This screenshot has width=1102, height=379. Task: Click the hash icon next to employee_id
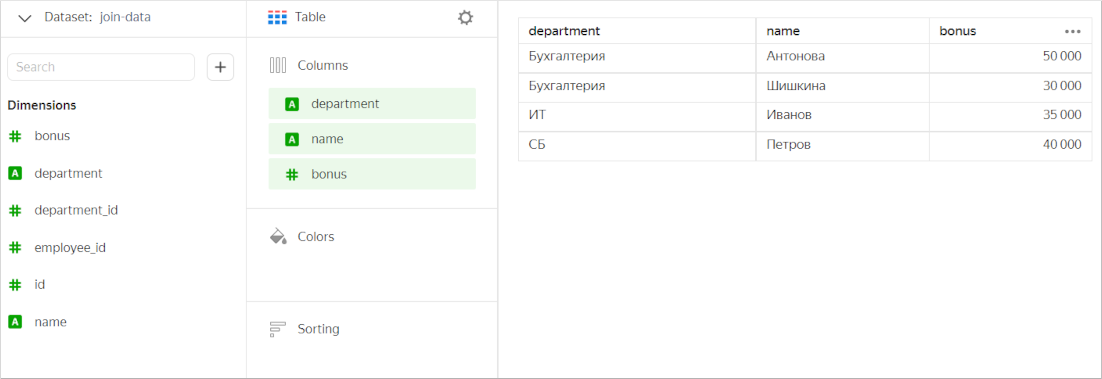pos(15,248)
